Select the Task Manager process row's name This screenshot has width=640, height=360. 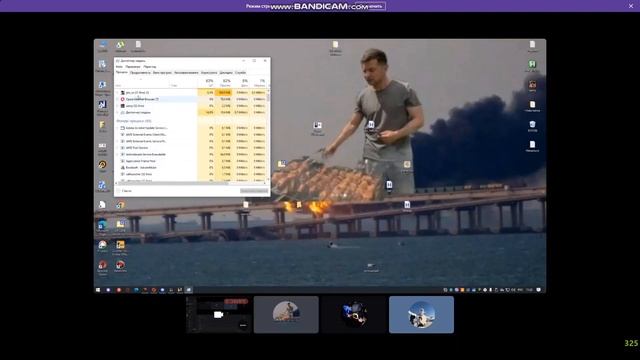(138, 112)
